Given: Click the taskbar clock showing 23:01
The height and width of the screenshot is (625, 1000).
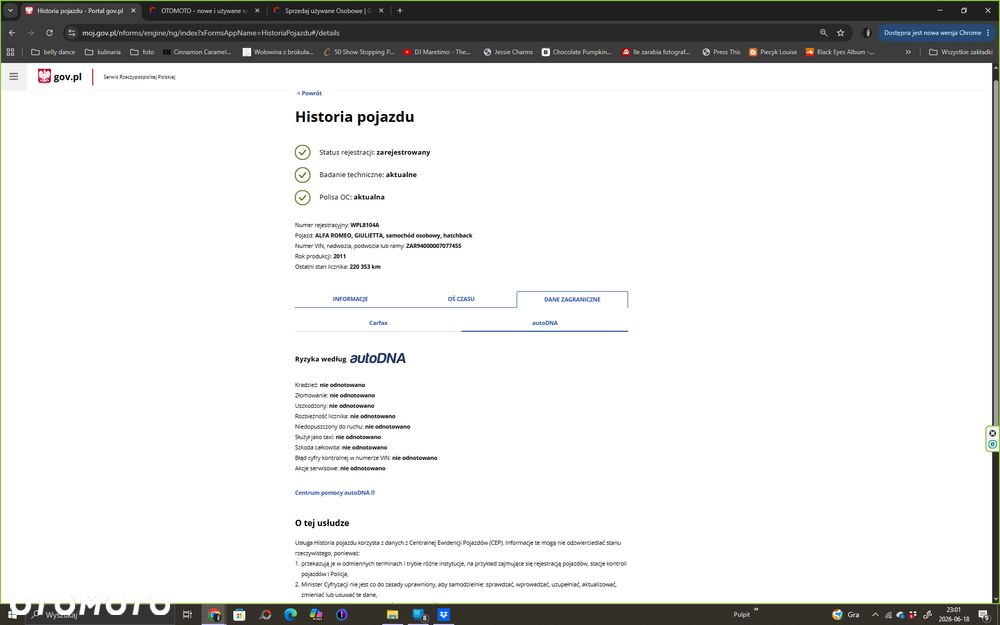Looking at the screenshot, I should click(953, 614).
